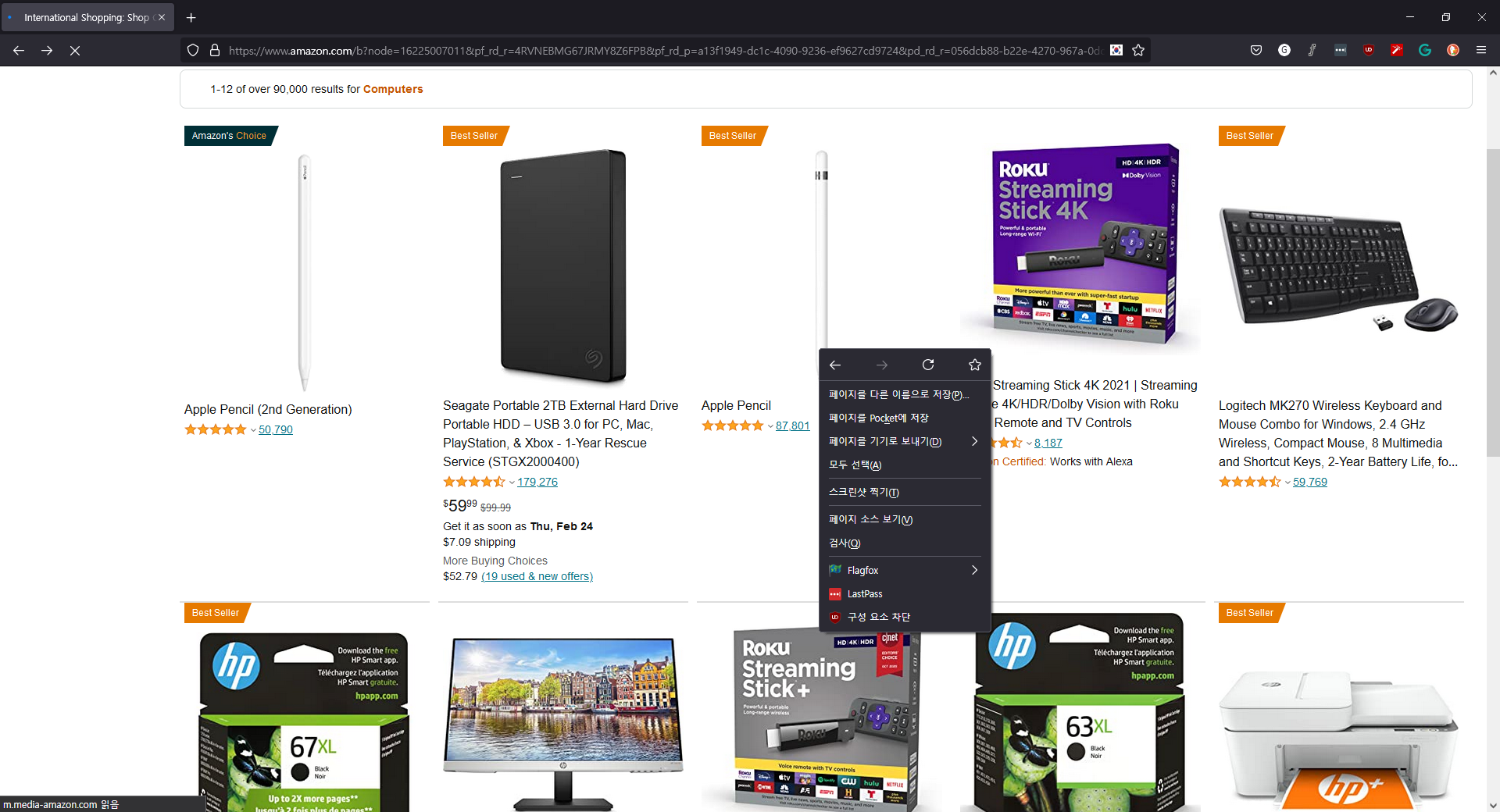Open a new tab with the plus button
Screen dimensions: 1500x812
pyautogui.click(x=191, y=17)
